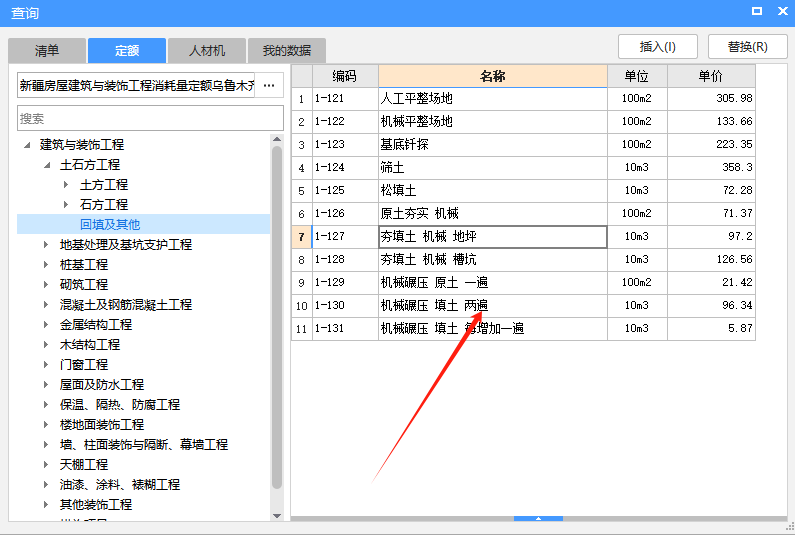Expand the 金属结构工程 node
Image resolution: width=795 pixels, height=538 pixels.
tap(46, 325)
